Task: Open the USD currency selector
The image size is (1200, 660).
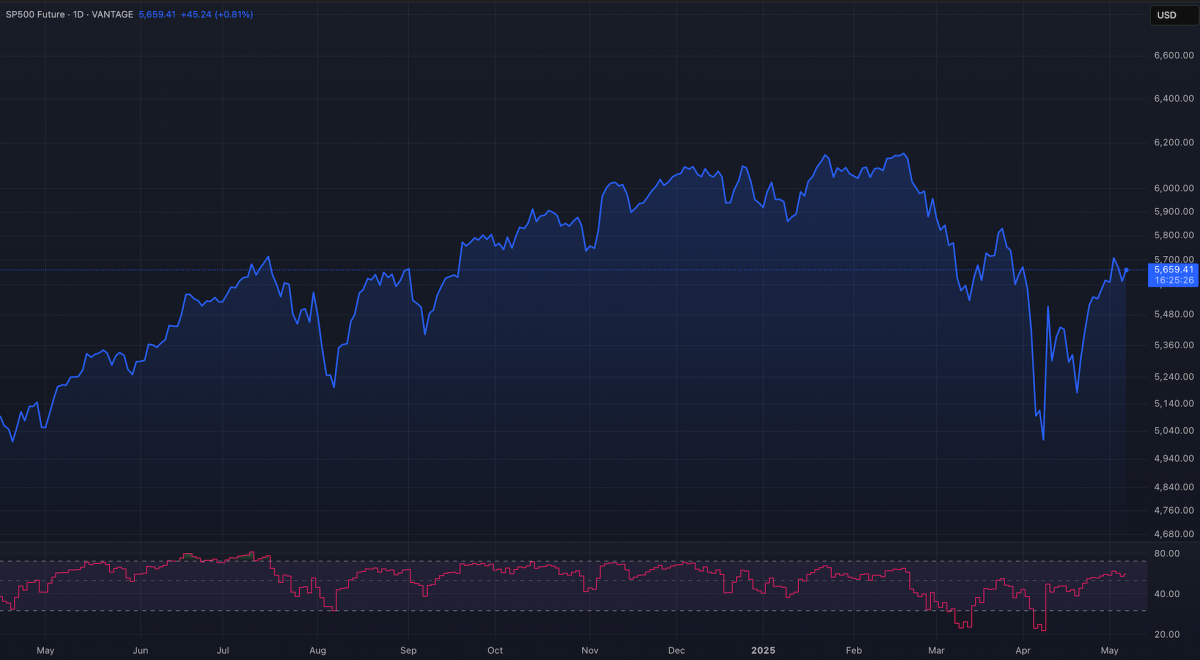Action: (x=1166, y=15)
